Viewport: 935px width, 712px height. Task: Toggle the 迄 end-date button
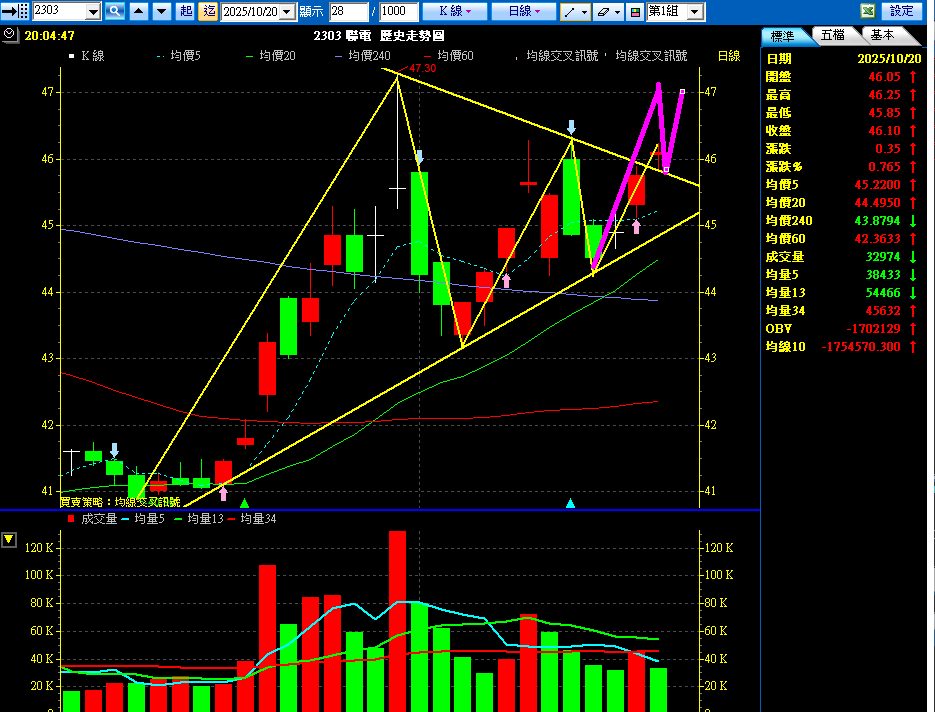pos(208,11)
